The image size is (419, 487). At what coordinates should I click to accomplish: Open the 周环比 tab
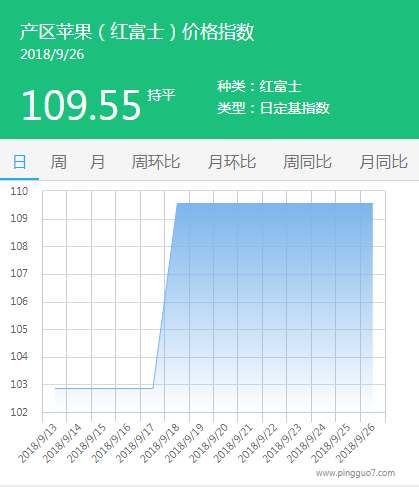(156, 162)
